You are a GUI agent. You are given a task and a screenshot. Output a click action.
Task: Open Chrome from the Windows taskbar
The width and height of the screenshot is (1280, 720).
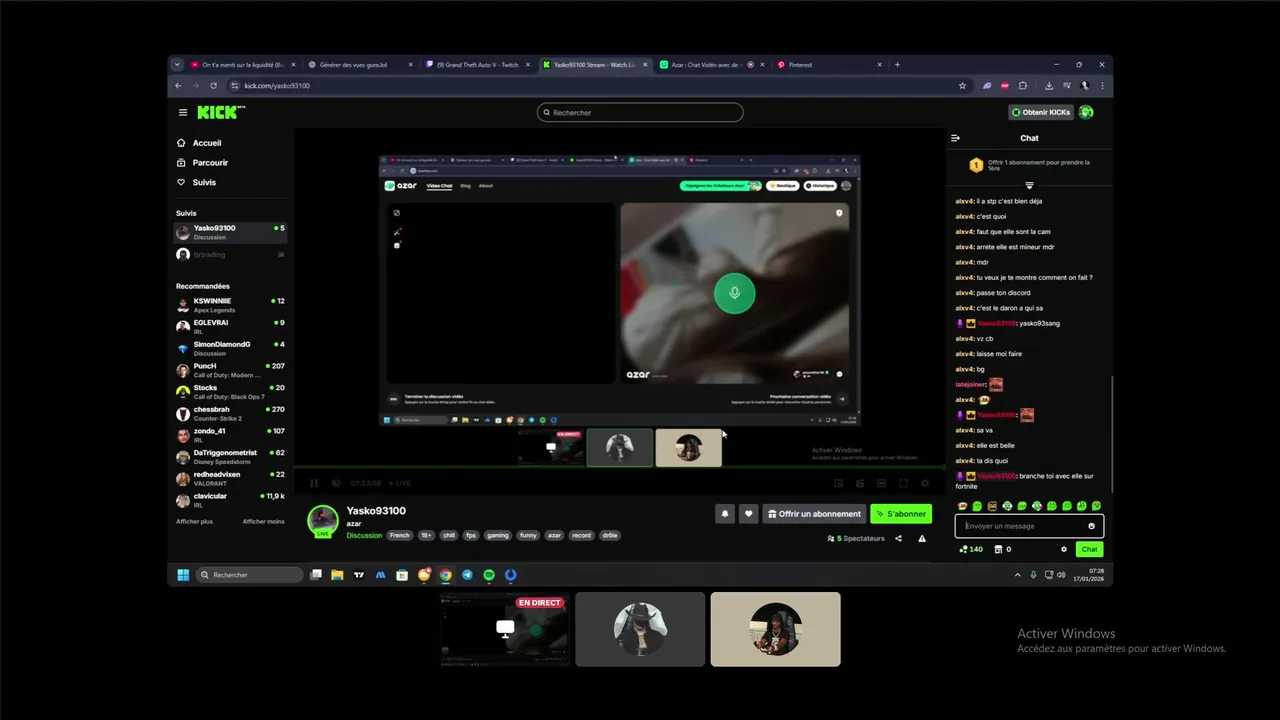click(x=445, y=575)
